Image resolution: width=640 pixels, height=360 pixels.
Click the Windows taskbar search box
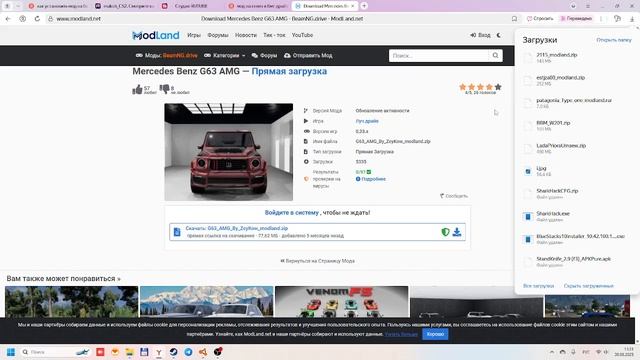pos(55,352)
